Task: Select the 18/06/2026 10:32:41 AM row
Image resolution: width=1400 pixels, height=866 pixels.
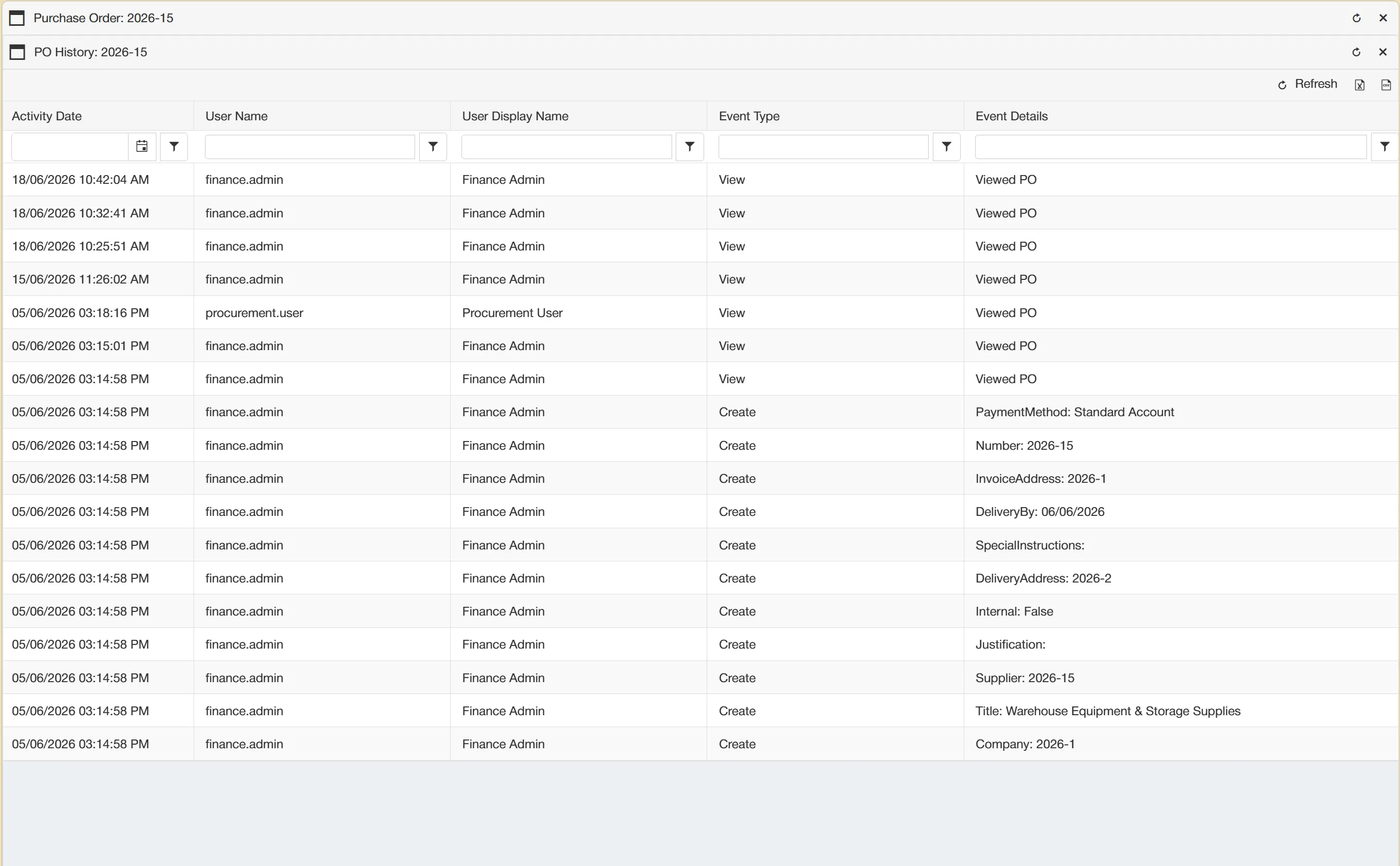Action: (701, 213)
